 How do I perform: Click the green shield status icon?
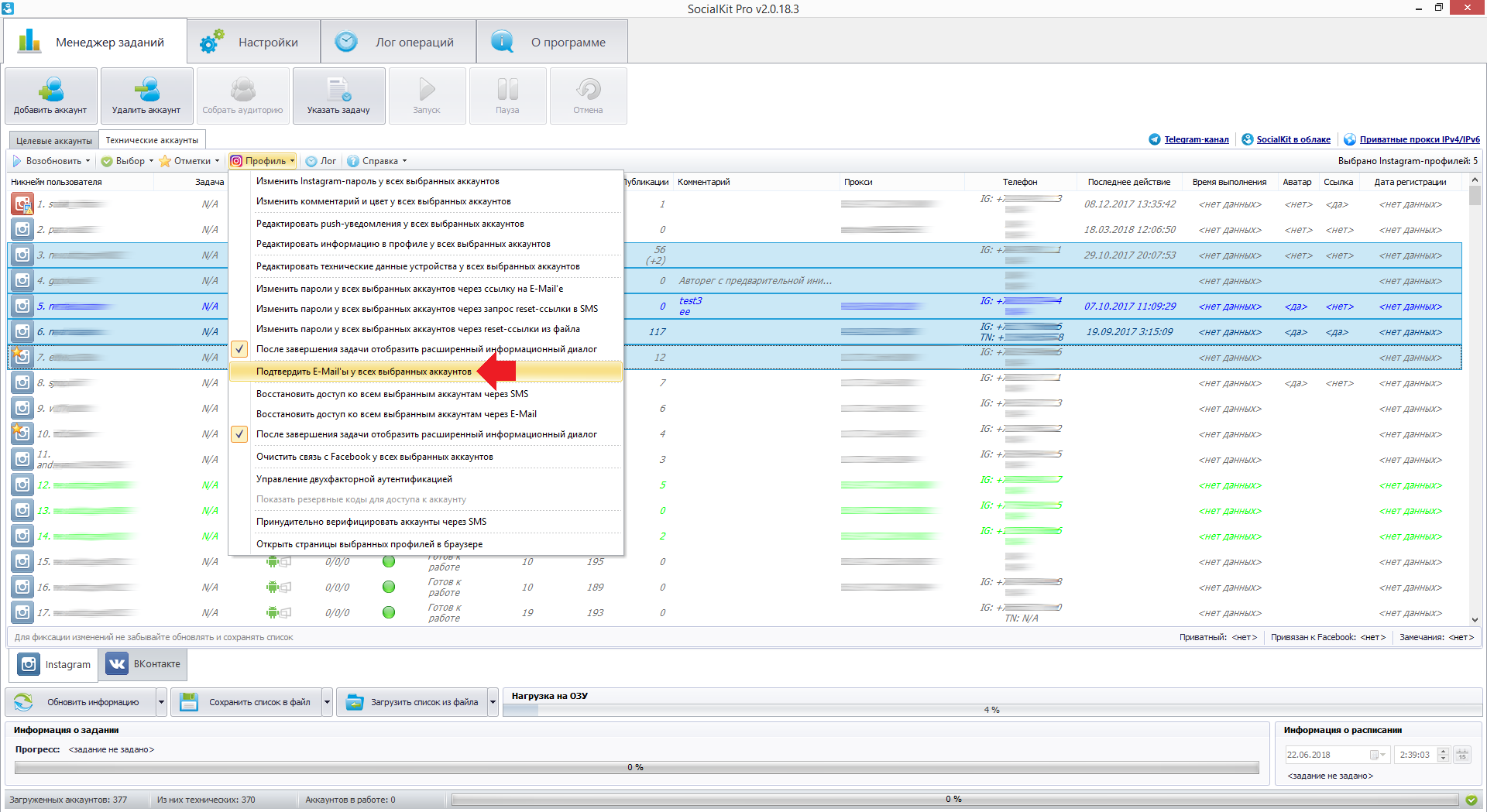[x=1471, y=800]
